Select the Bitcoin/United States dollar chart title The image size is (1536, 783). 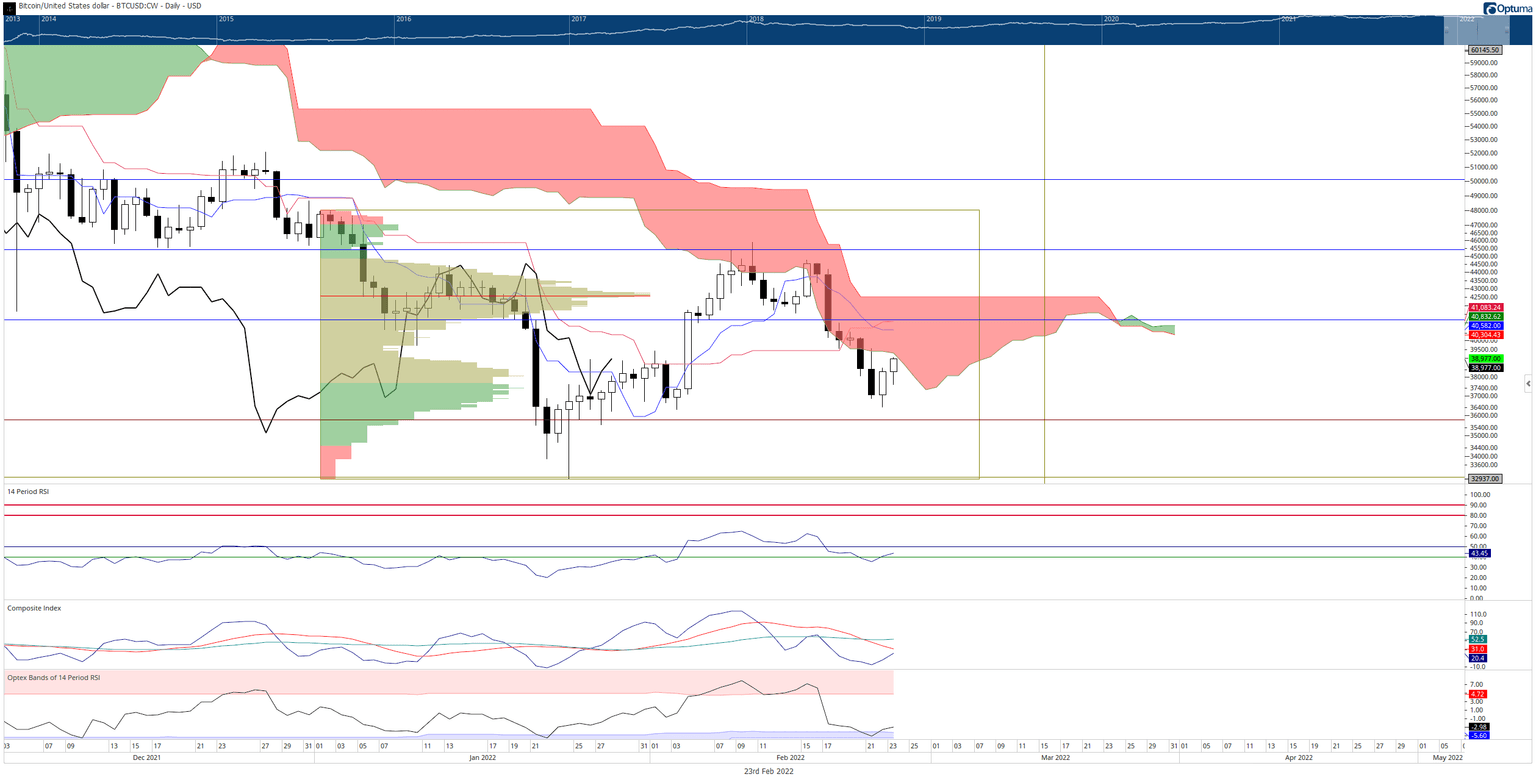tap(110, 6)
